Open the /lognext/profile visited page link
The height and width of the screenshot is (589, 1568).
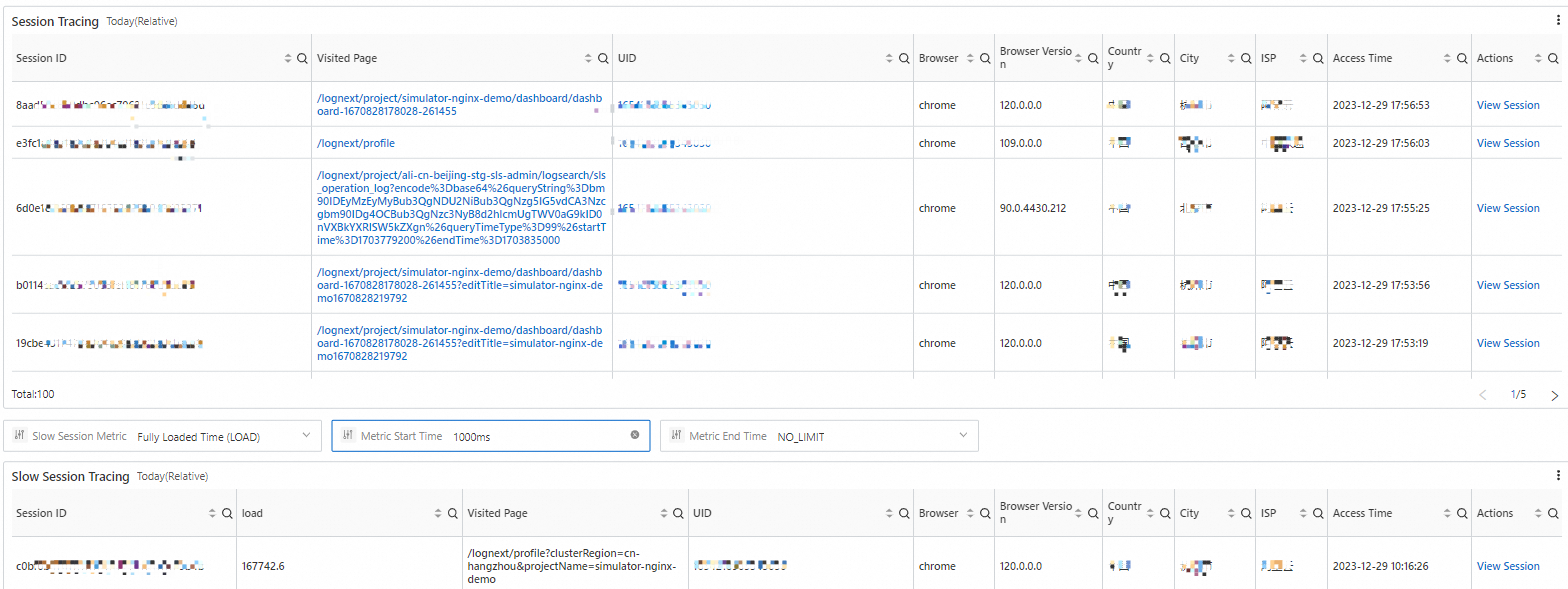pos(355,143)
